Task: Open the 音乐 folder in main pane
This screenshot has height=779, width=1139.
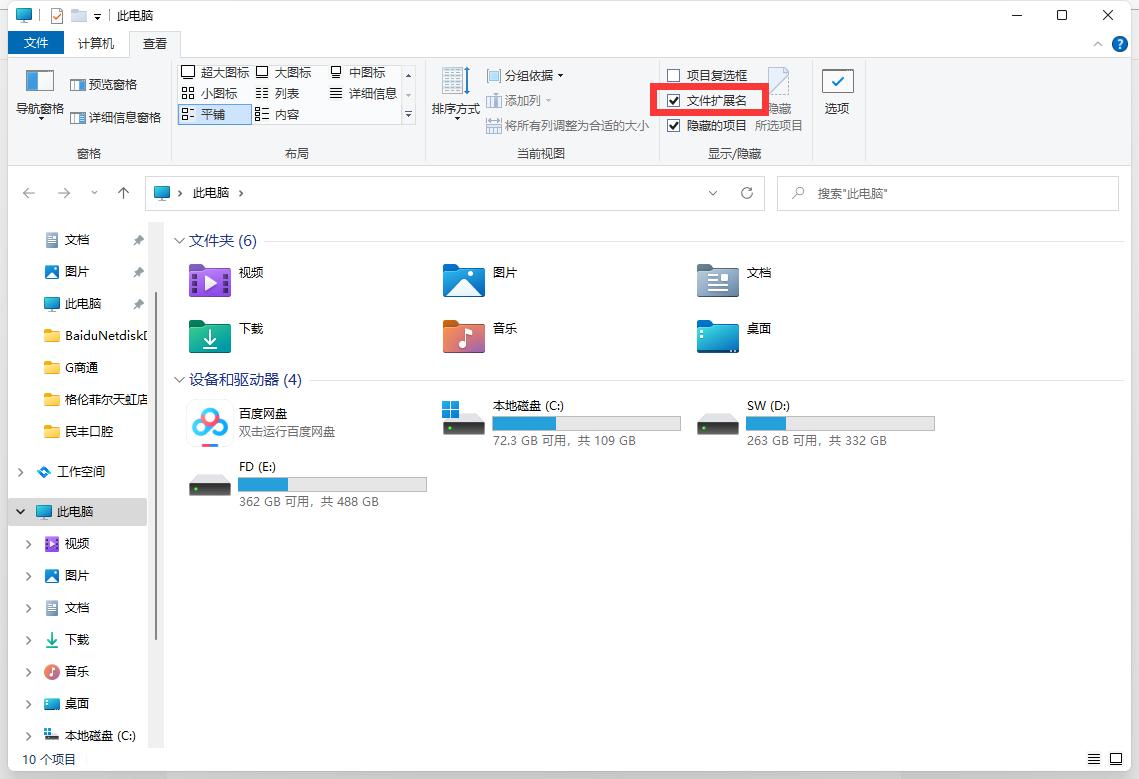Action: (464, 337)
